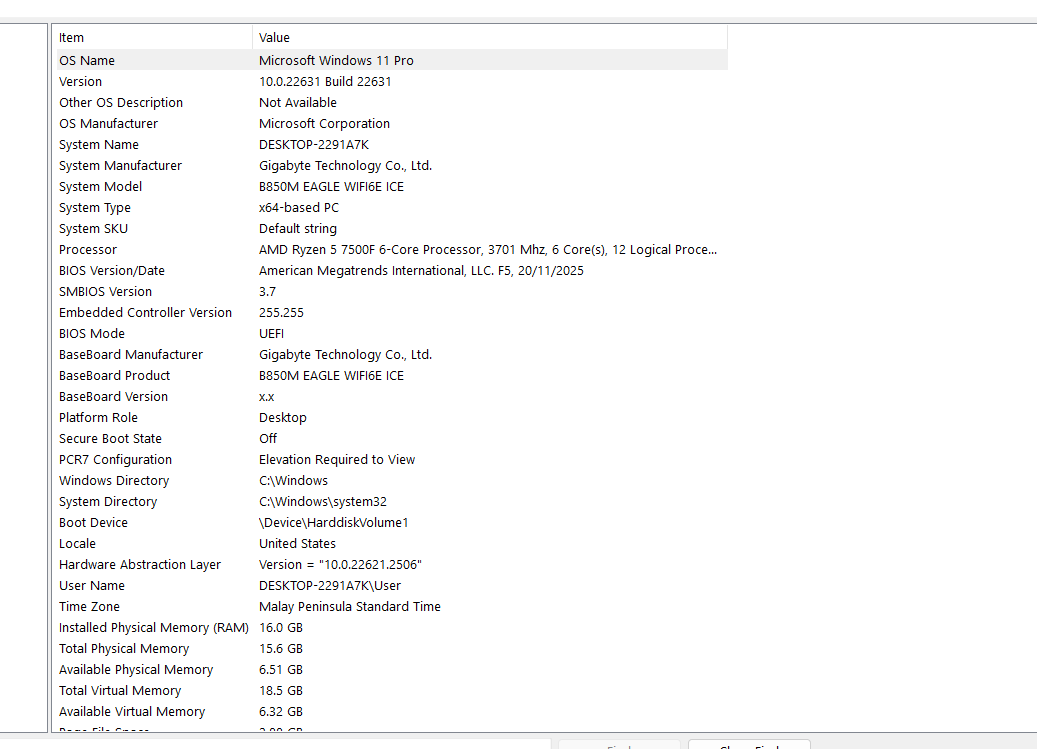Select the Processor label

87,250
